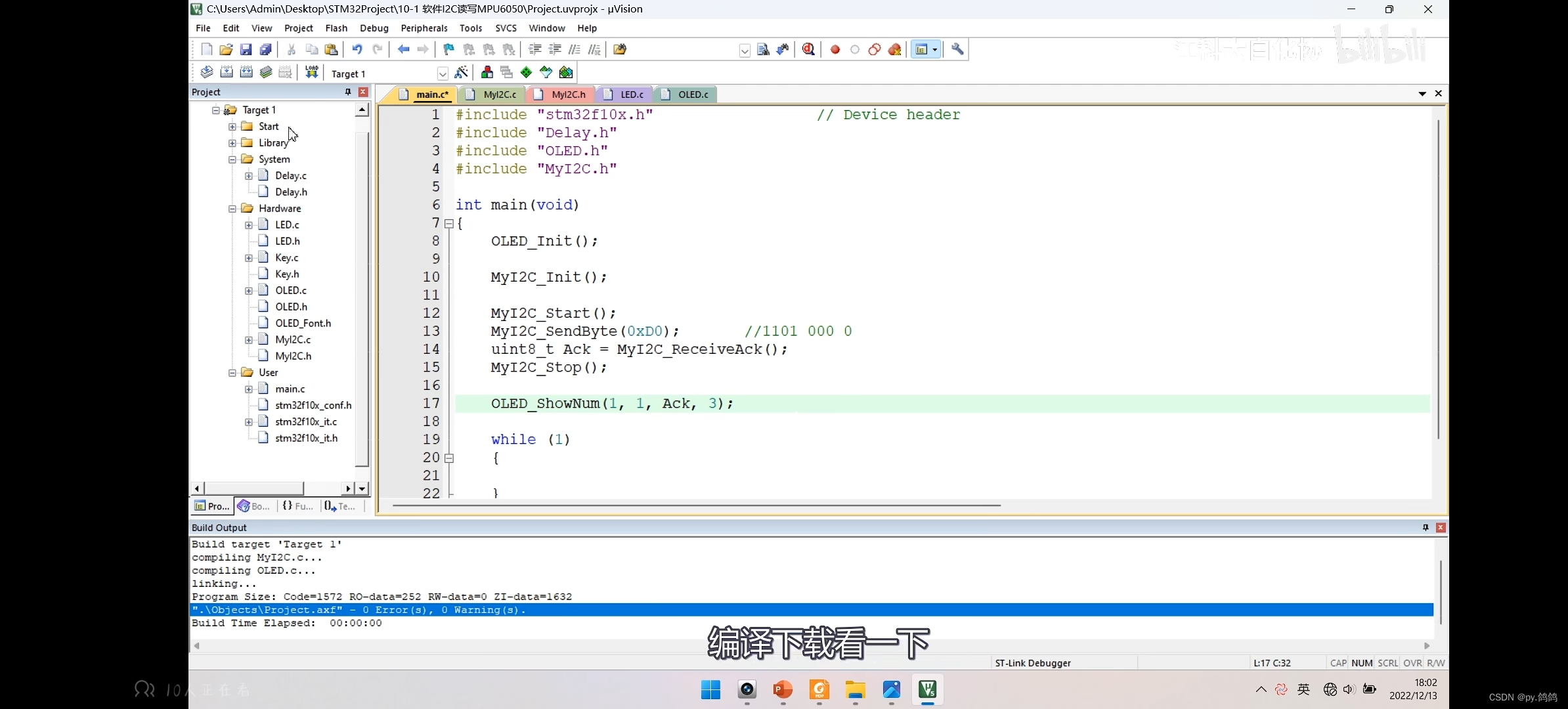Open Manage Run-Time Environment green diamond
The image size is (1568, 709).
pos(526,72)
